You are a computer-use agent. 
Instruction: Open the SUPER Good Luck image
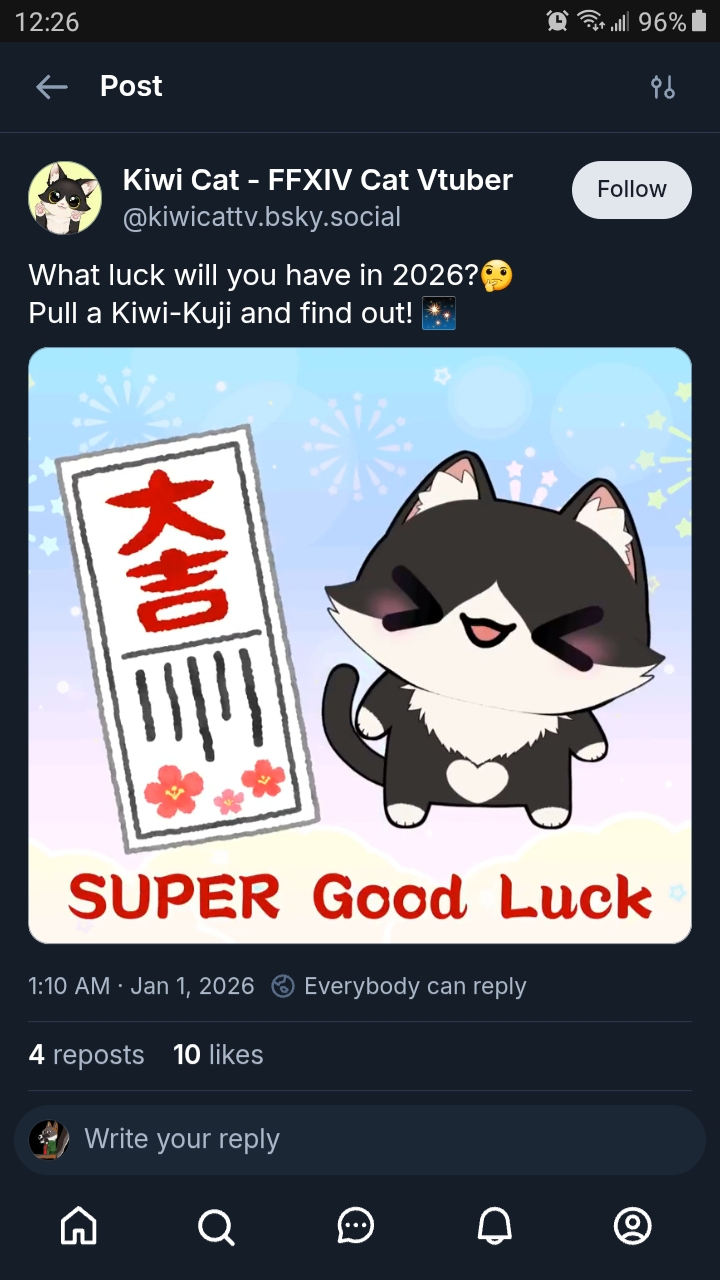point(360,645)
